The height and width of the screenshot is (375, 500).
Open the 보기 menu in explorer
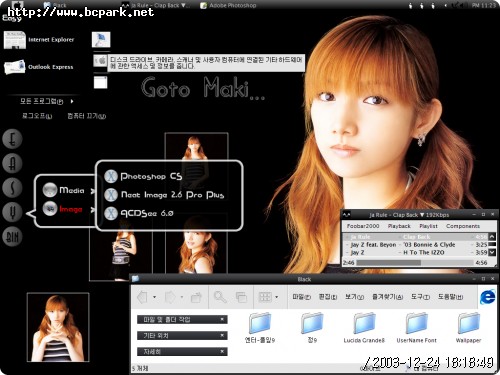coord(354,297)
